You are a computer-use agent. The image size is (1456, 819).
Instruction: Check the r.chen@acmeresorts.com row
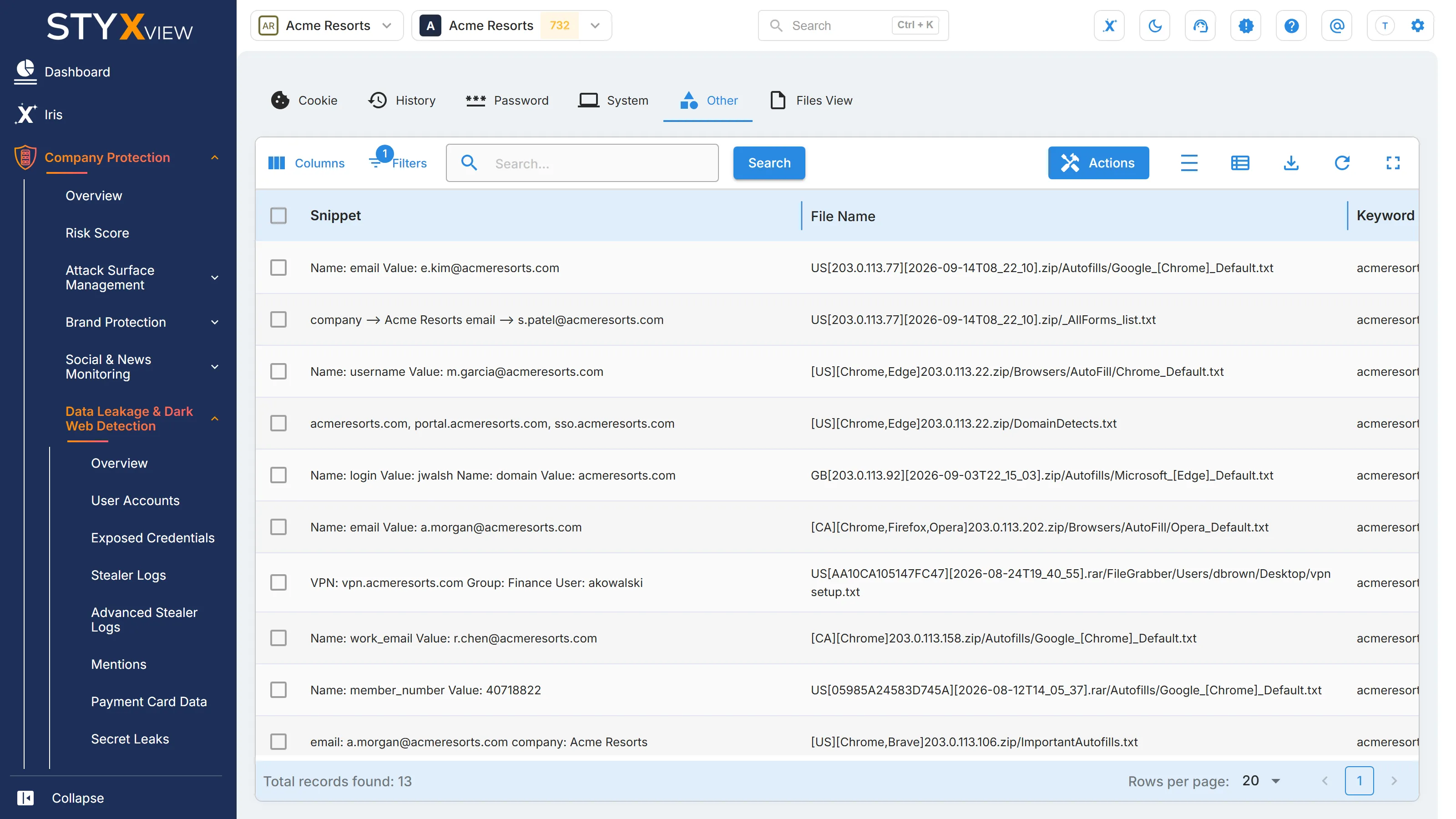278,637
